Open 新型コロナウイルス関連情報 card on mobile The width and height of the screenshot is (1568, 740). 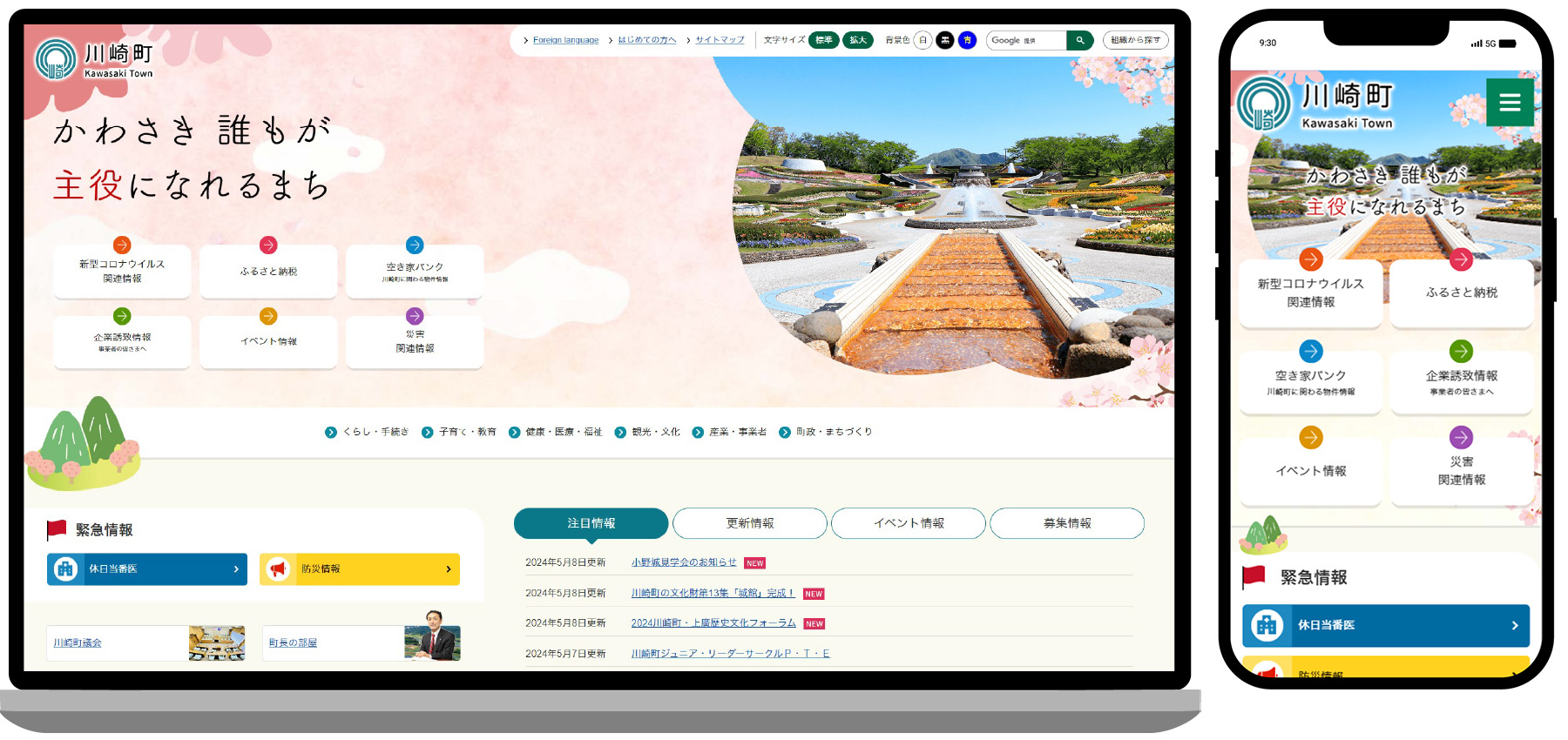tap(1311, 293)
